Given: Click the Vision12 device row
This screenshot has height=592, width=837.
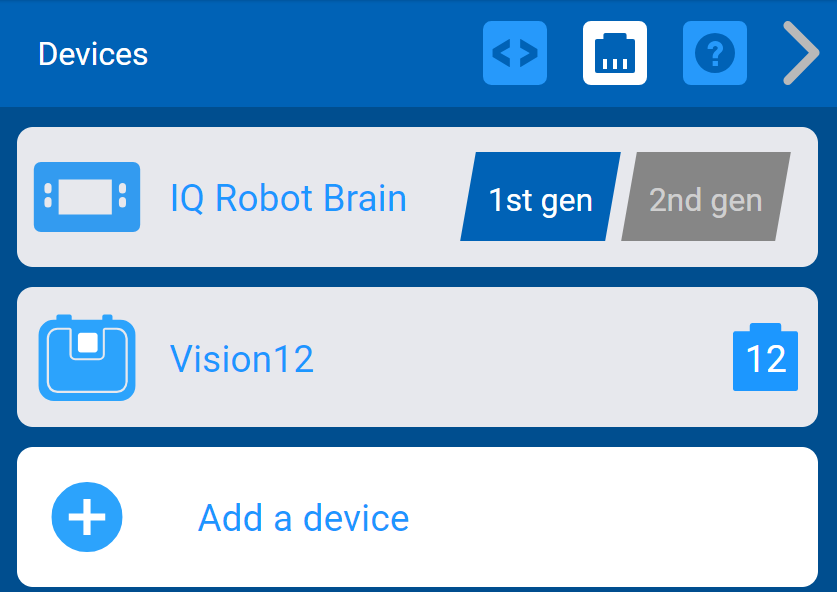Looking at the screenshot, I should (417, 357).
